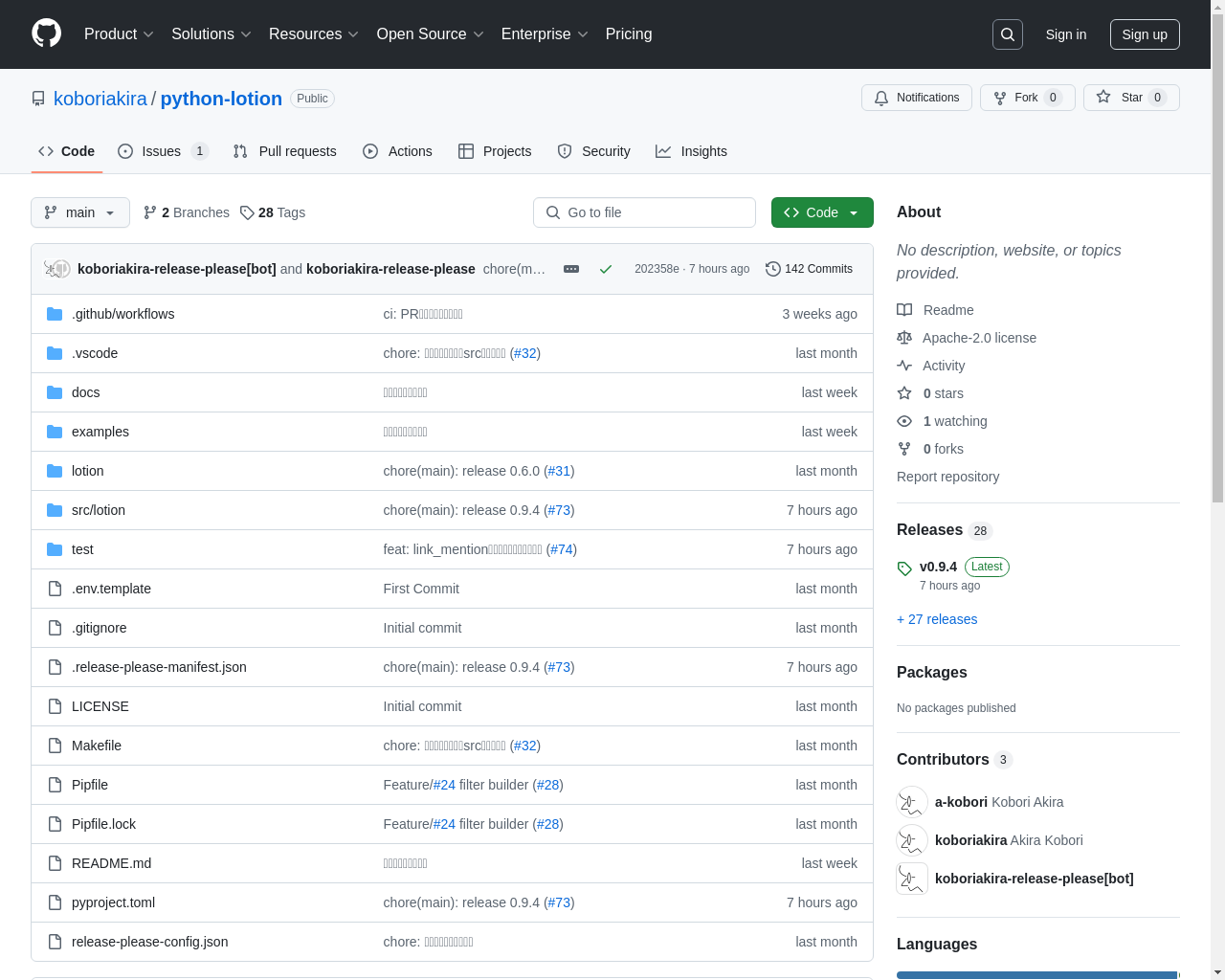The height and width of the screenshot is (980, 1225).
Task: Expand the Solutions menu
Action: click(x=212, y=34)
